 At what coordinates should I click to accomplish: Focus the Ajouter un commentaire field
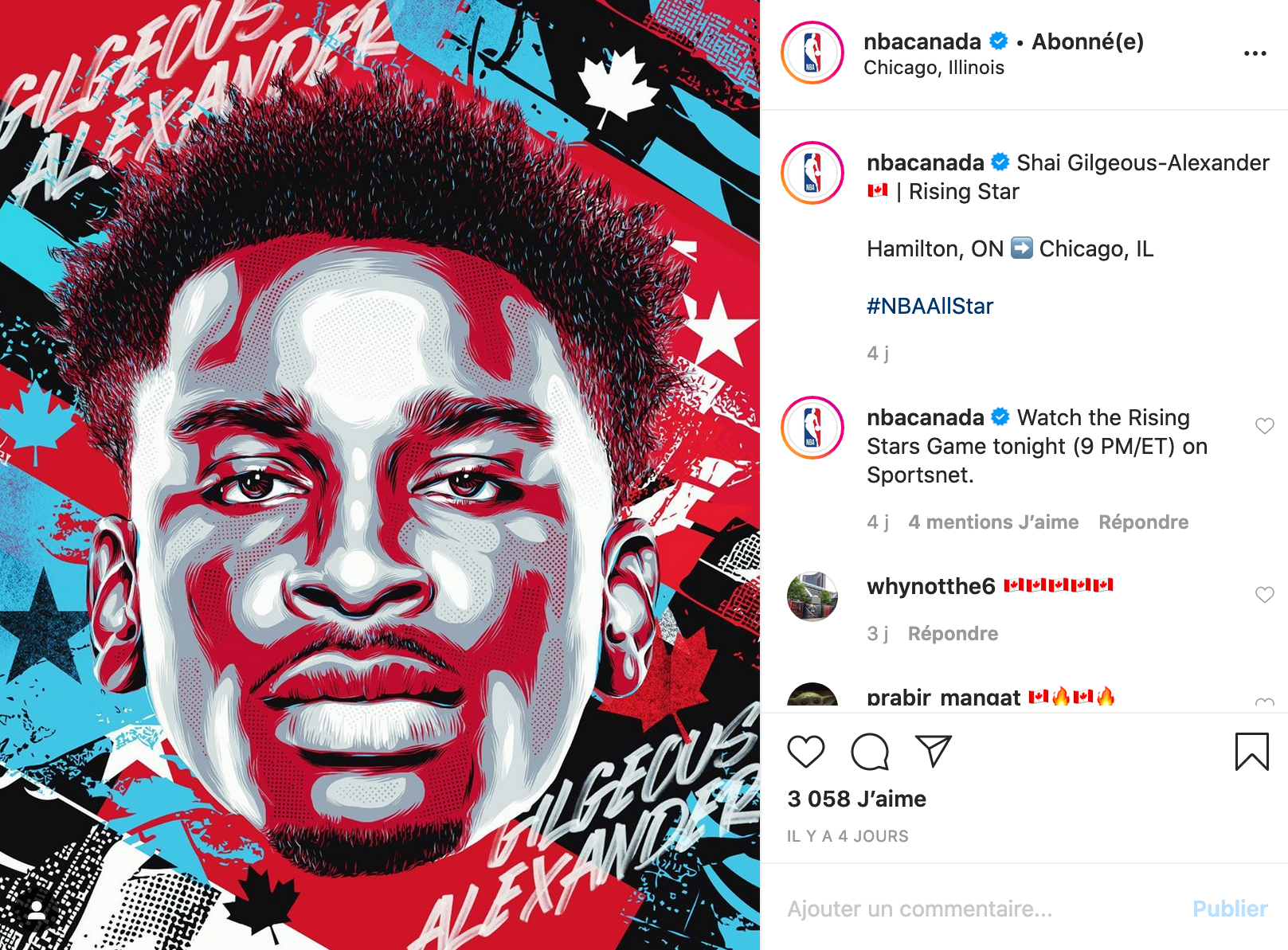(x=980, y=909)
